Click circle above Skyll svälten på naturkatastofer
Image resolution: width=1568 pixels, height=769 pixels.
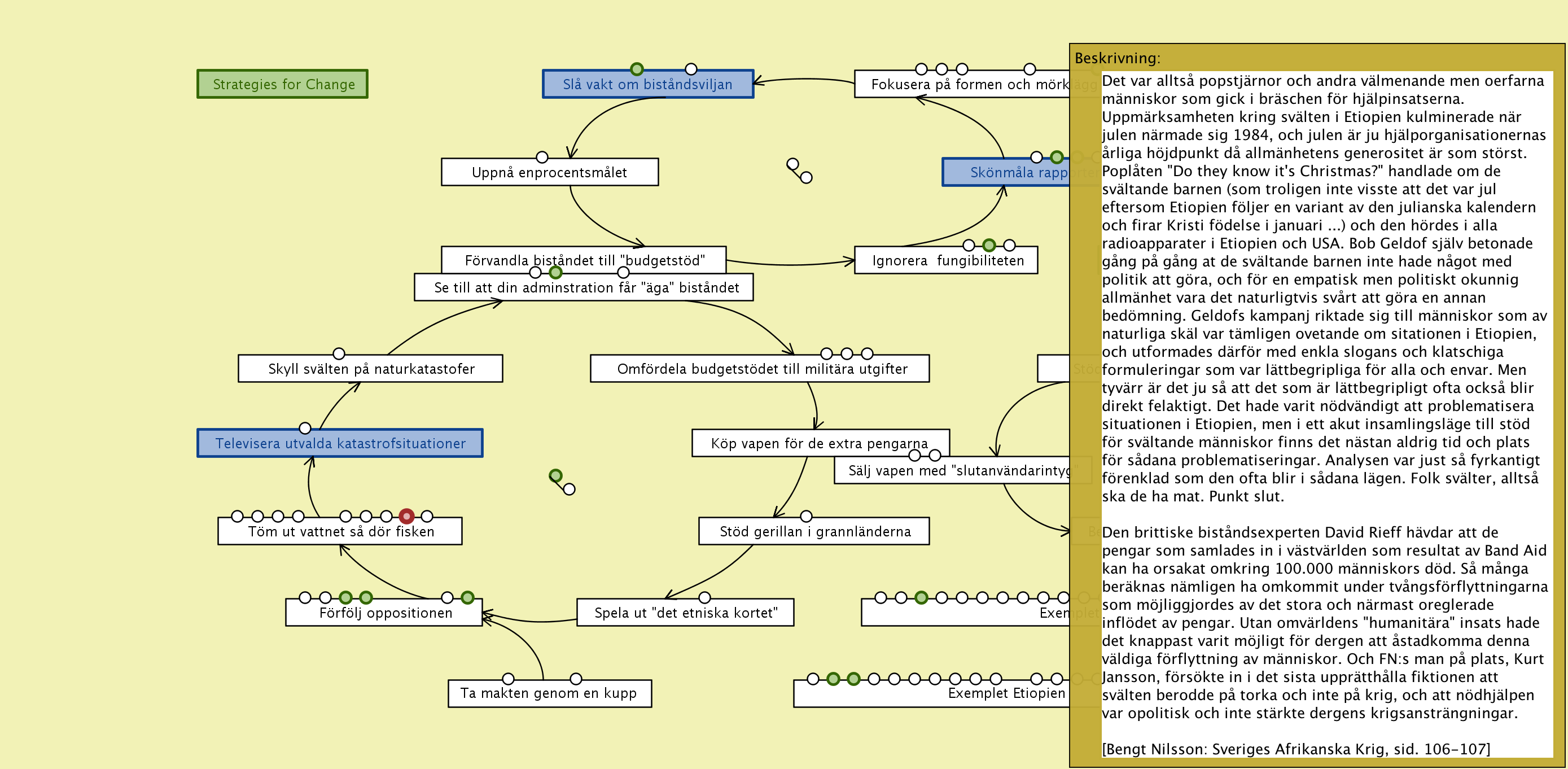[x=339, y=354]
